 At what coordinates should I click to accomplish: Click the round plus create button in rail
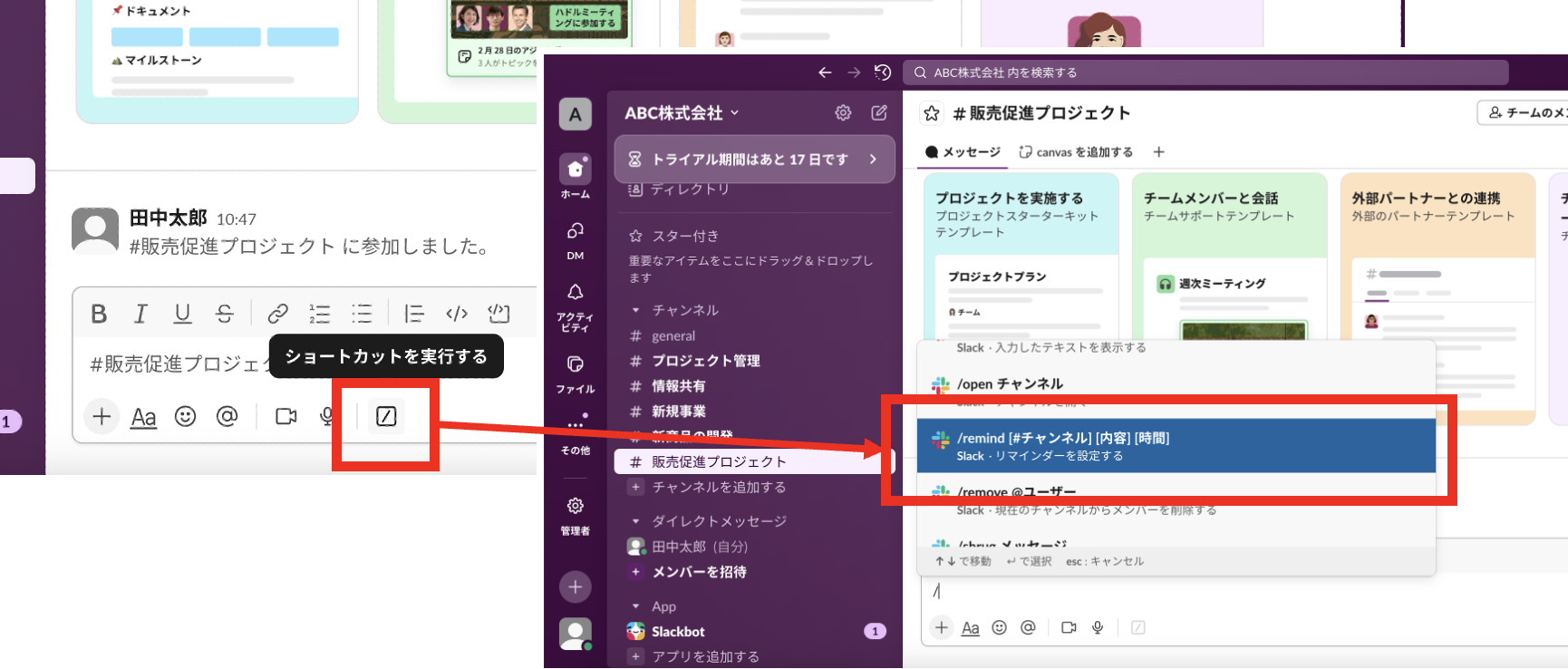(x=575, y=587)
